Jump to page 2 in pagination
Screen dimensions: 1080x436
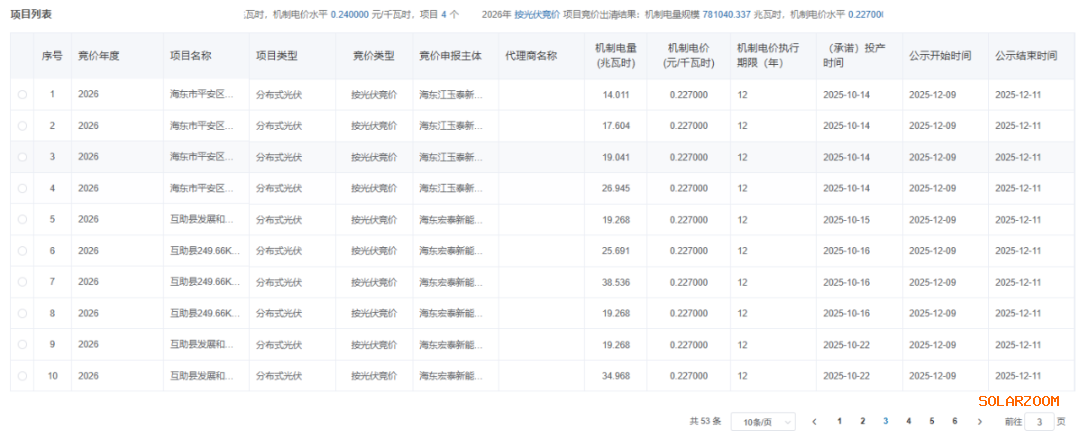pos(862,421)
